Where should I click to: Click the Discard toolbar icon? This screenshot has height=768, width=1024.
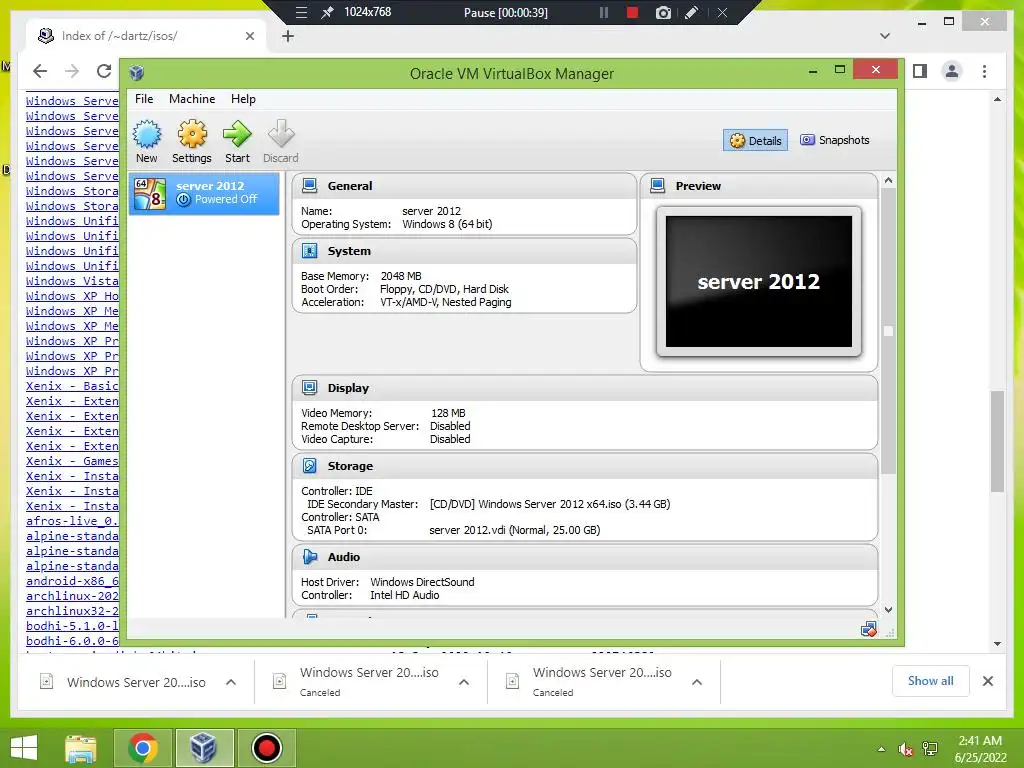(x=281, y=135)
